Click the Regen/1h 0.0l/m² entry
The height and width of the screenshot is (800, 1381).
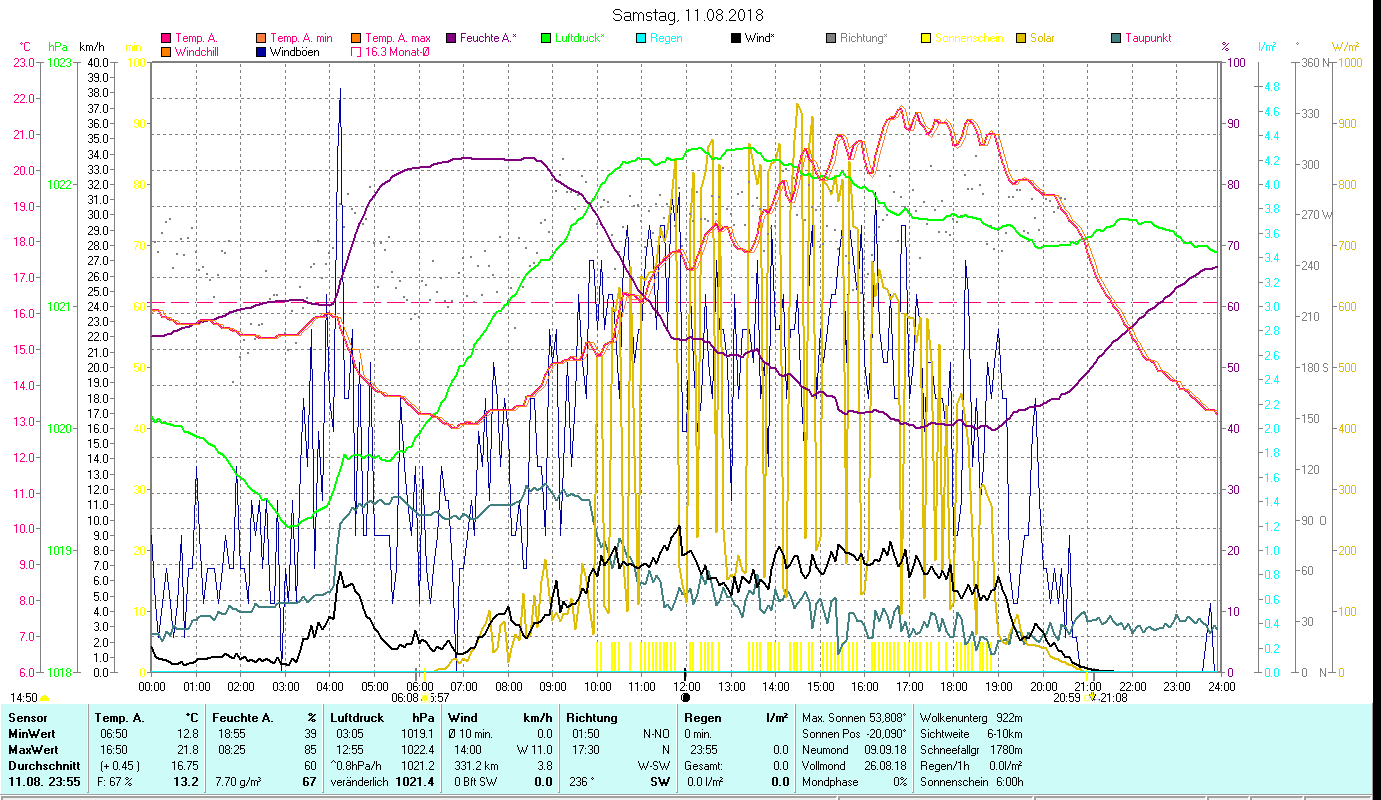(x=971, y=766)
